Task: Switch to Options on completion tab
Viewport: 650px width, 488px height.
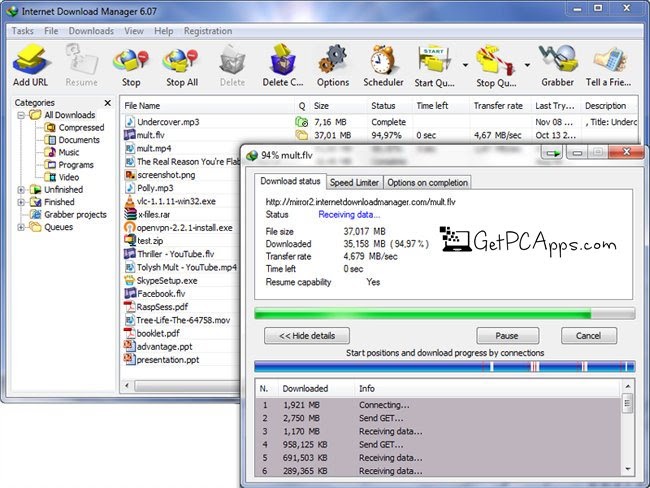Action: [427, 182]
